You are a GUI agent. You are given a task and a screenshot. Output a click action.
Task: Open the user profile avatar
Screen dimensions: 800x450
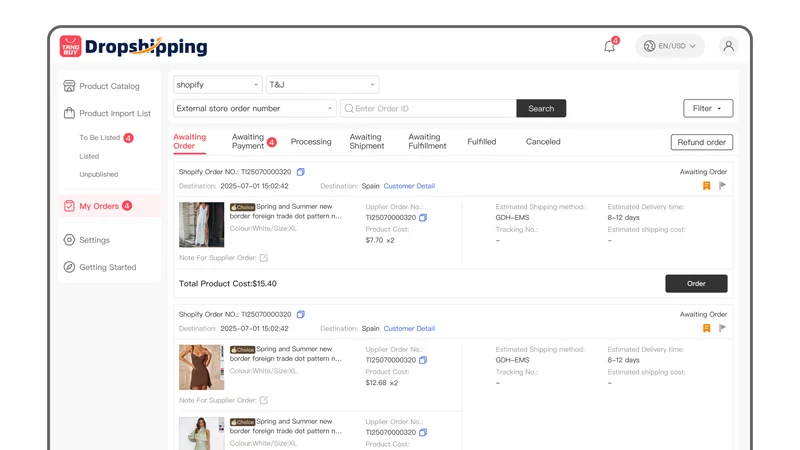pos(729,46)
